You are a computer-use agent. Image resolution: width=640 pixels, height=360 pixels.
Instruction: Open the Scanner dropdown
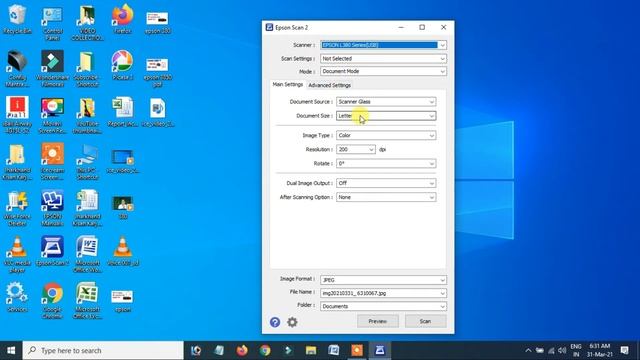coord(383,45)
